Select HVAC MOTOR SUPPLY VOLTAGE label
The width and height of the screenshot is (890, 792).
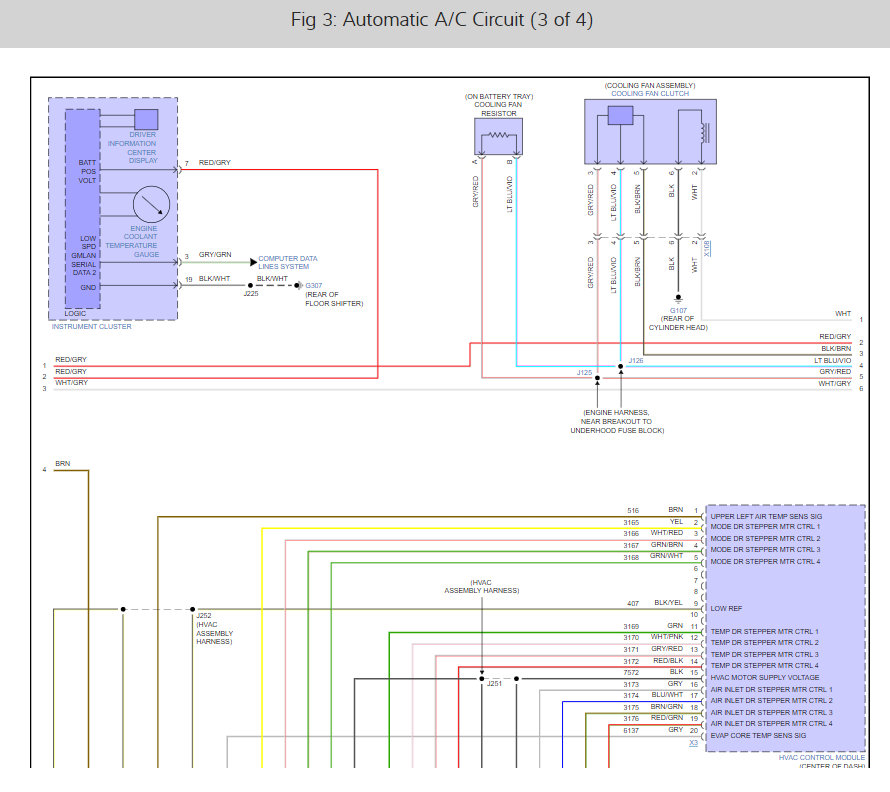pos(765,678)
